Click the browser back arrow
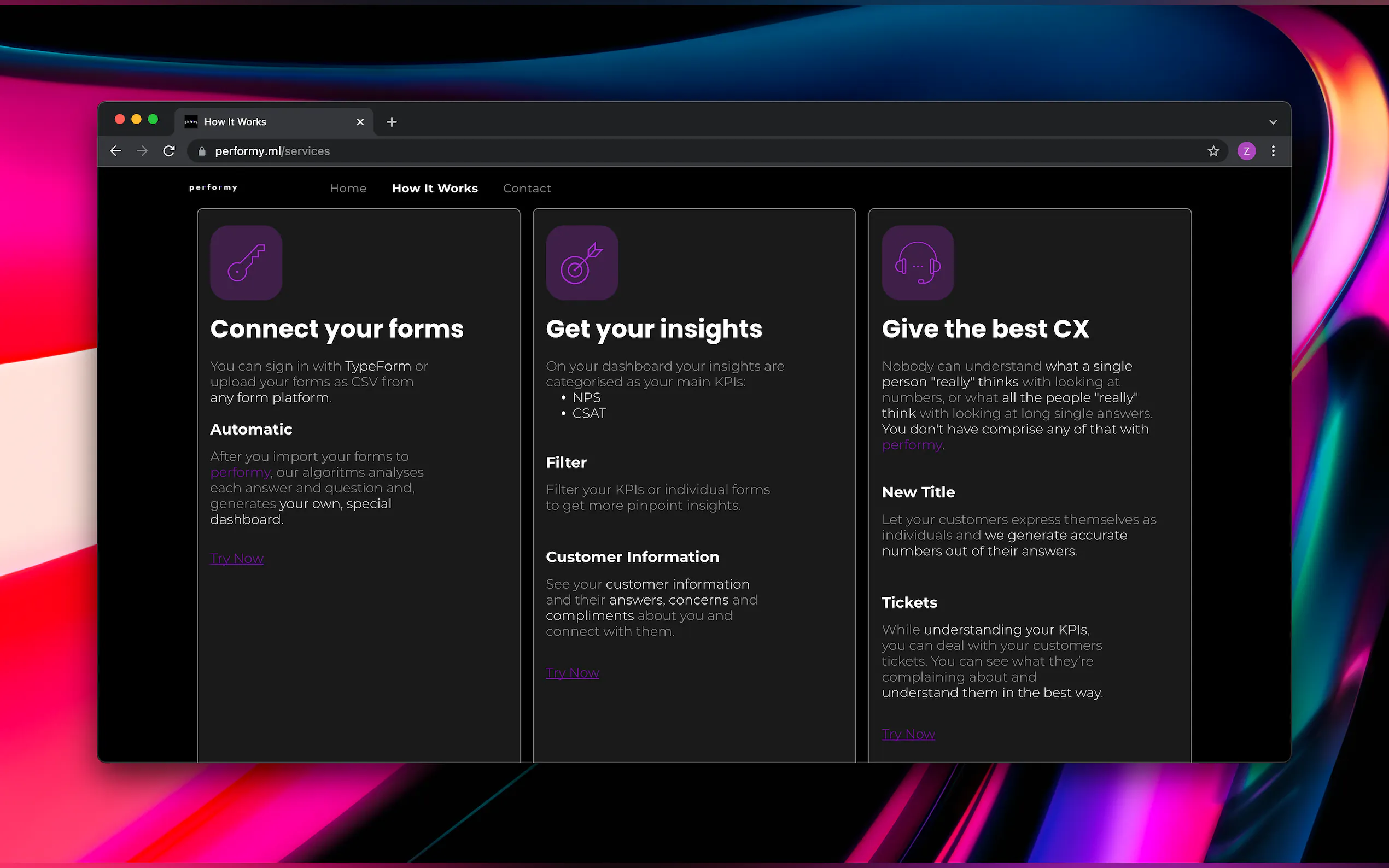The image size is (1389, 868). point(115,151)
